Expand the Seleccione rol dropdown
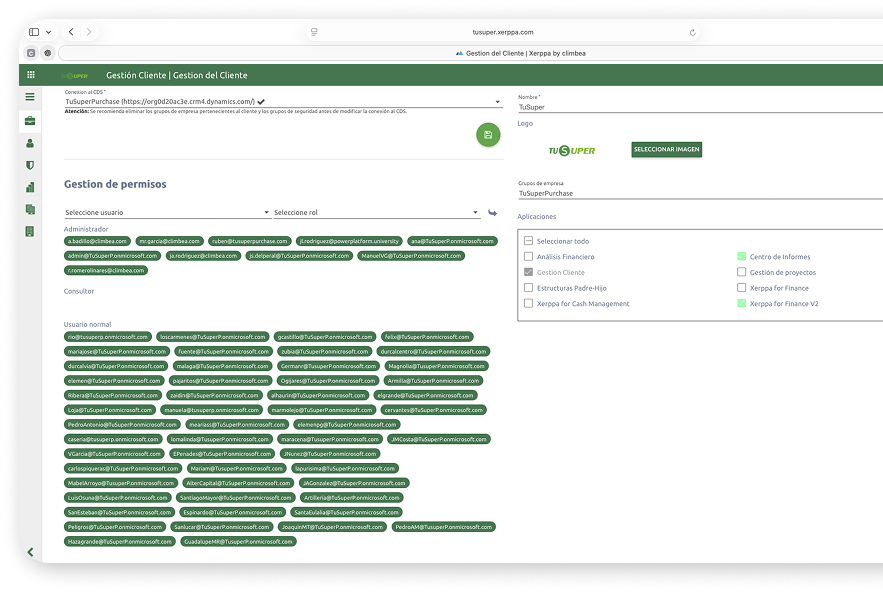 [x=376, y=212]
